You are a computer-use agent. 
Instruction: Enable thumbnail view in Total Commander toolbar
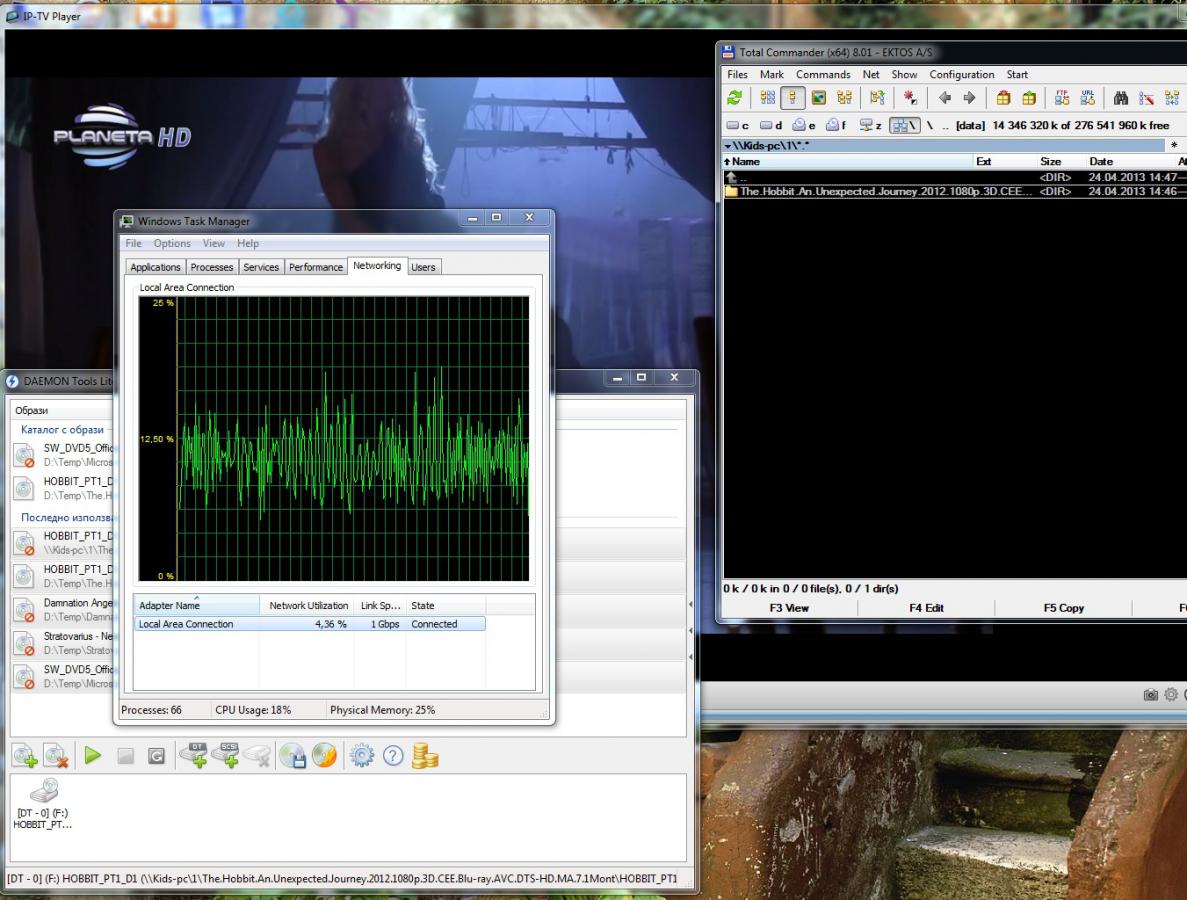[818, 98]
